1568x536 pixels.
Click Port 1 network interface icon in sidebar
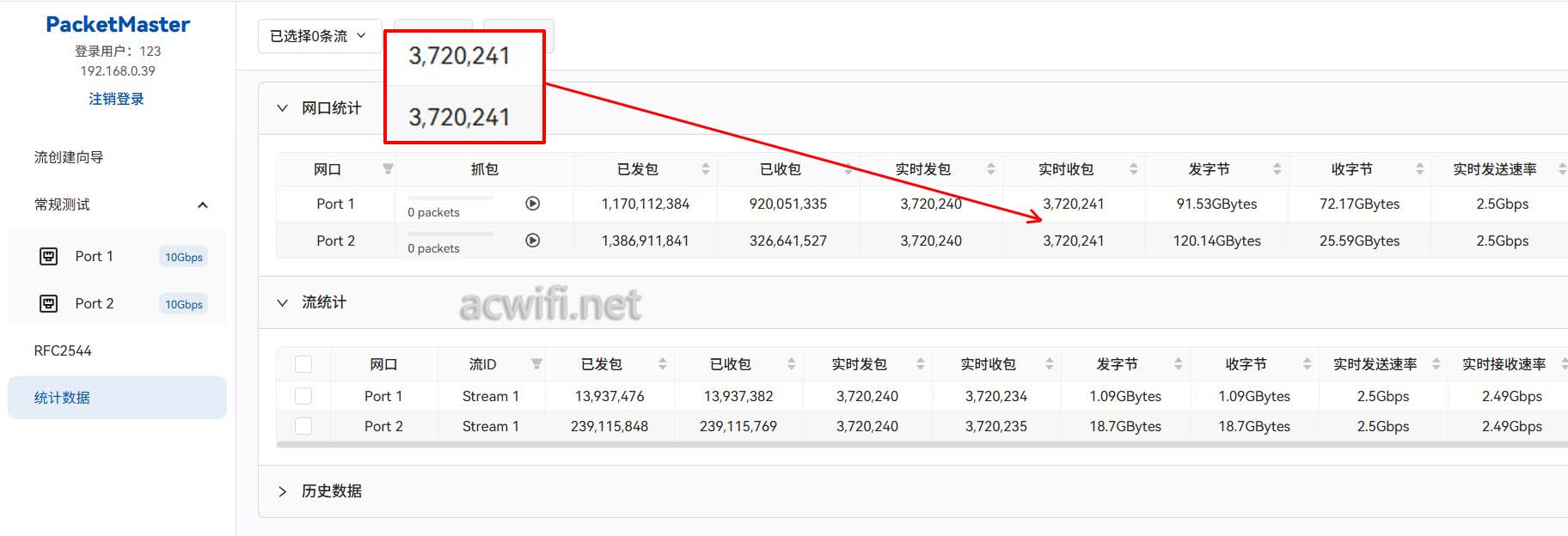tap(49, 256)
